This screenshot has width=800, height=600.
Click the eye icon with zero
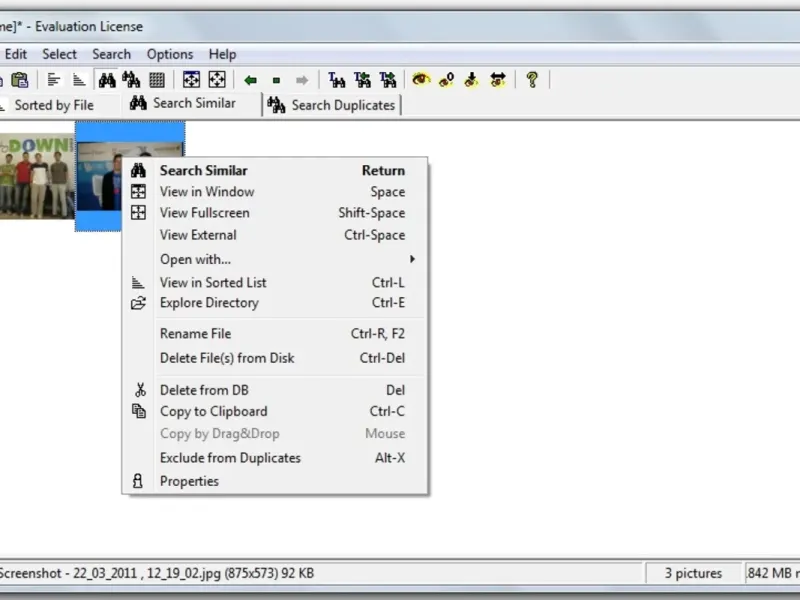pos(446,80)
